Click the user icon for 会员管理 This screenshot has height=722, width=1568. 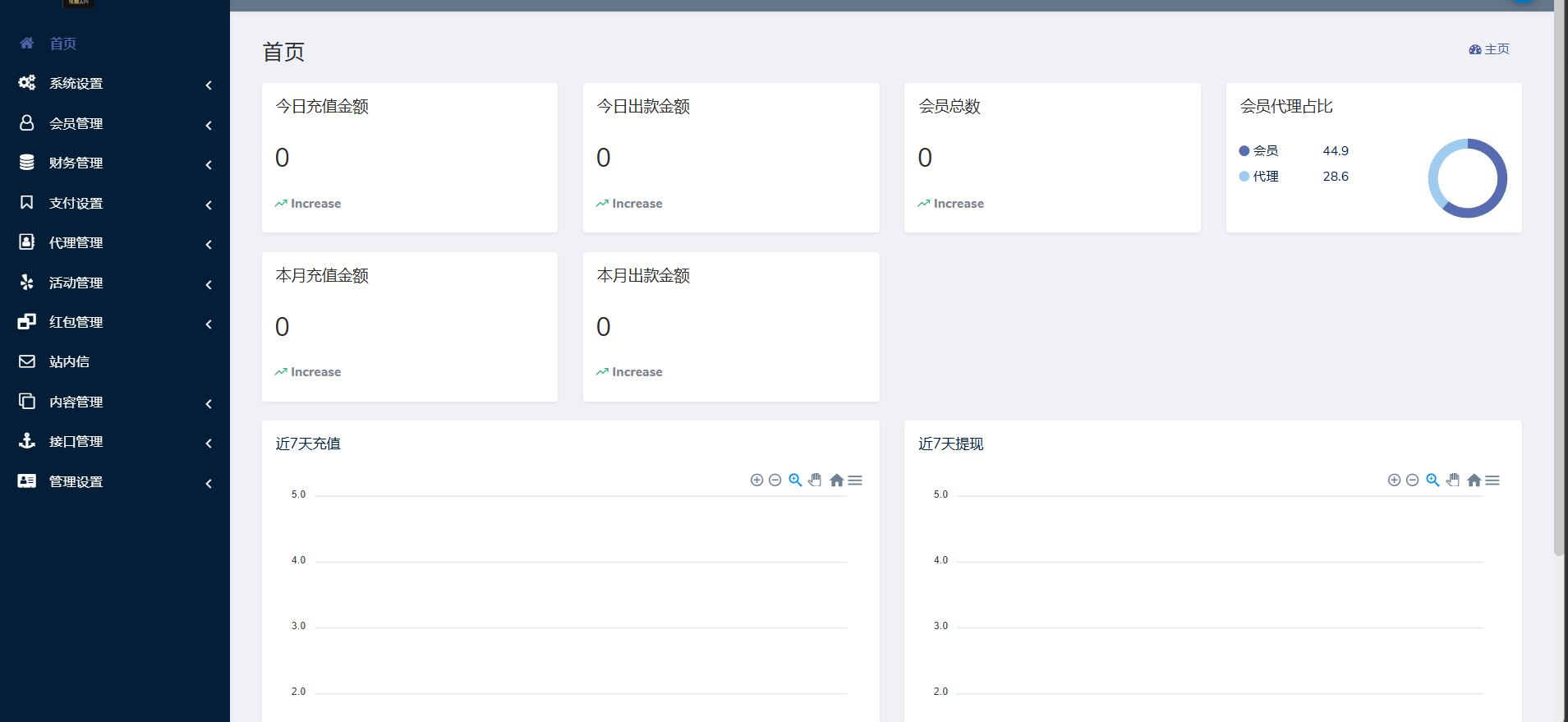click(x=27, y=122)
